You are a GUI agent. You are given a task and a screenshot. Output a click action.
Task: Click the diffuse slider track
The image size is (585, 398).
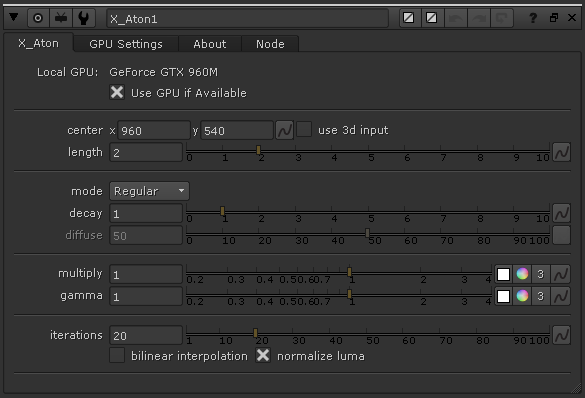point(367,234)
